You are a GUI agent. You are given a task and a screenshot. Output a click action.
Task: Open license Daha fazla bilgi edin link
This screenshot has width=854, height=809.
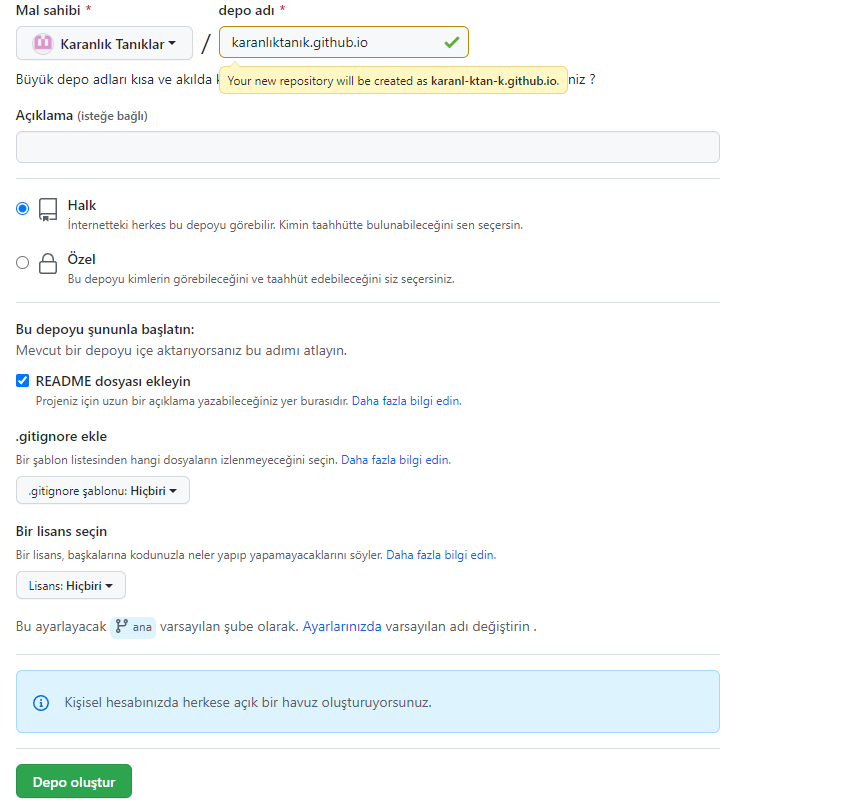click(441, 555)
